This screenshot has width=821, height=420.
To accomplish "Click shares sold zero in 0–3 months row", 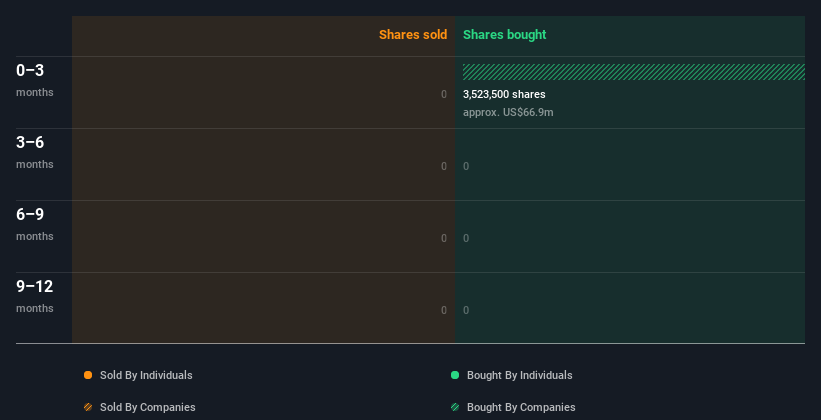I will 444,94.
